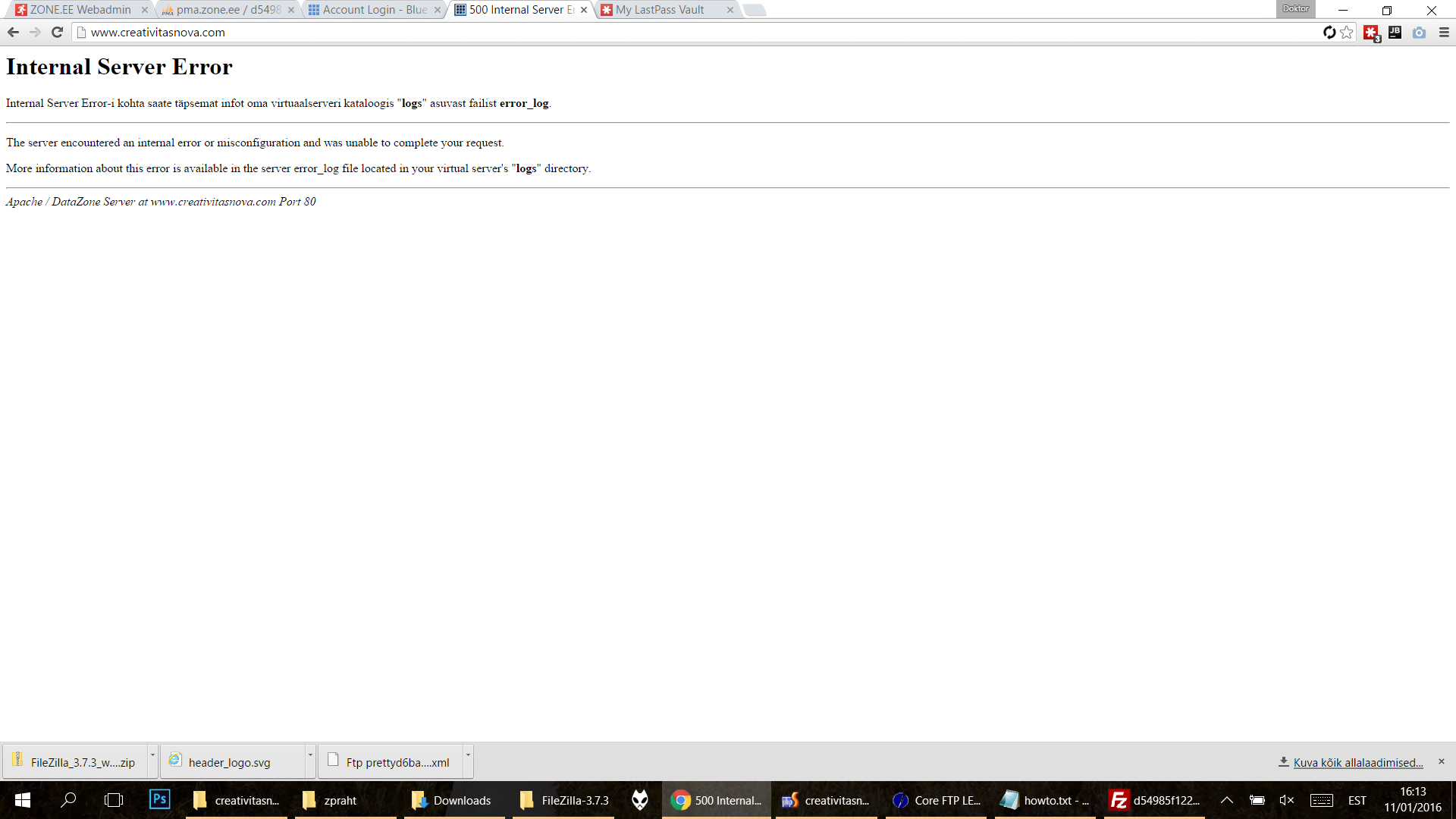Open Core FTP LE on taskbar

click(936, 800)
